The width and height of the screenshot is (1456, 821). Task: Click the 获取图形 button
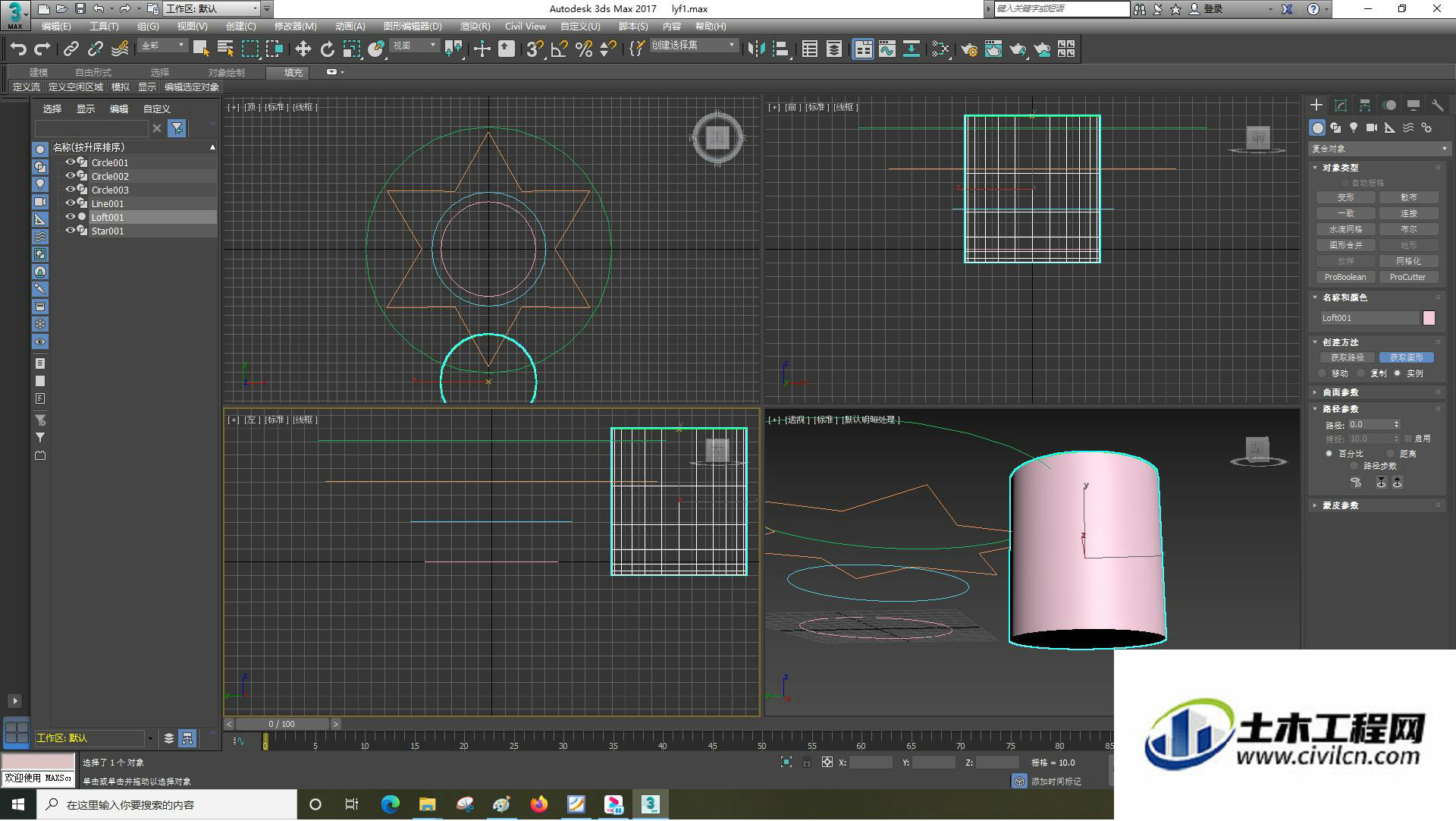[1407, 357]
